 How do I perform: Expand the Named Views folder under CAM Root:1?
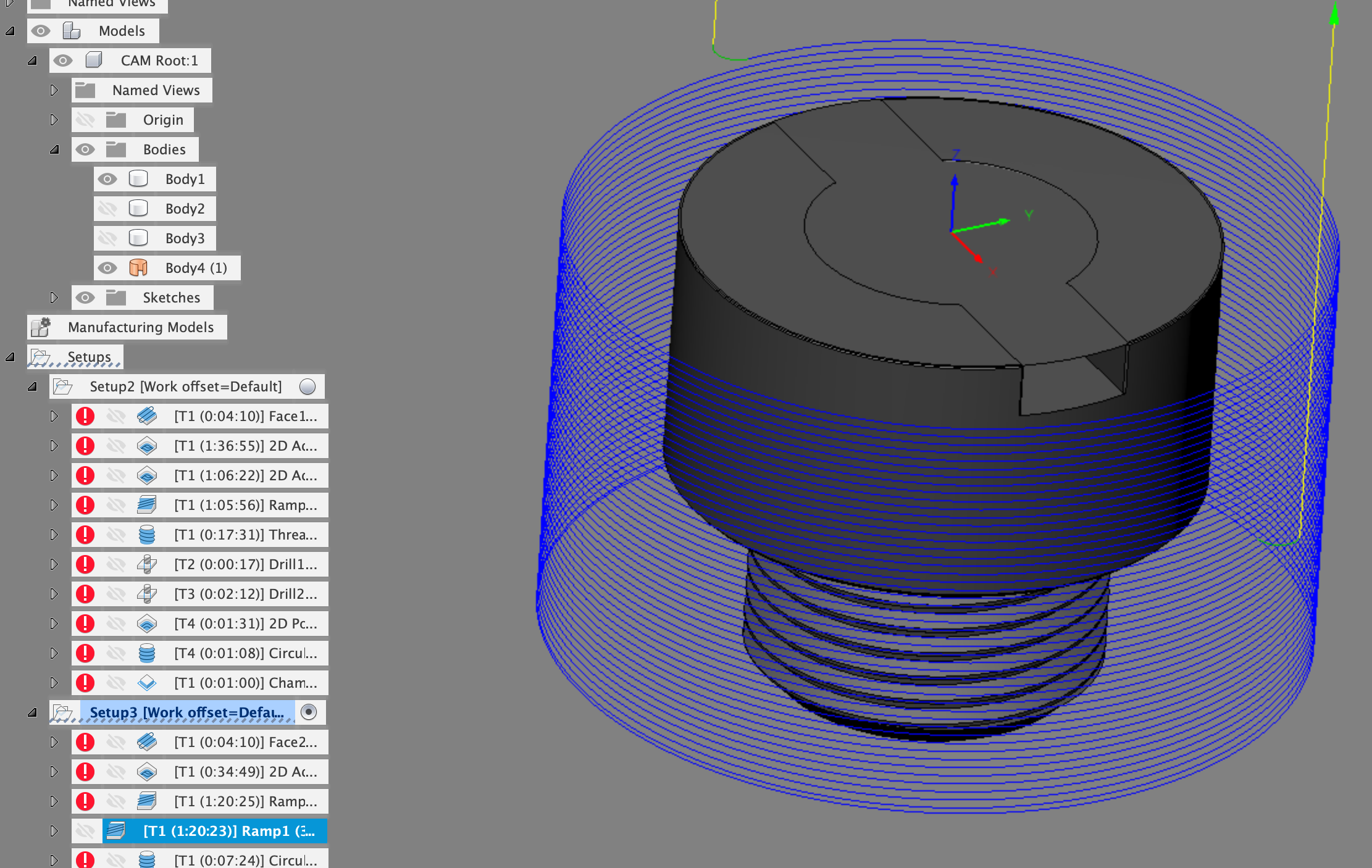(54, 90)
